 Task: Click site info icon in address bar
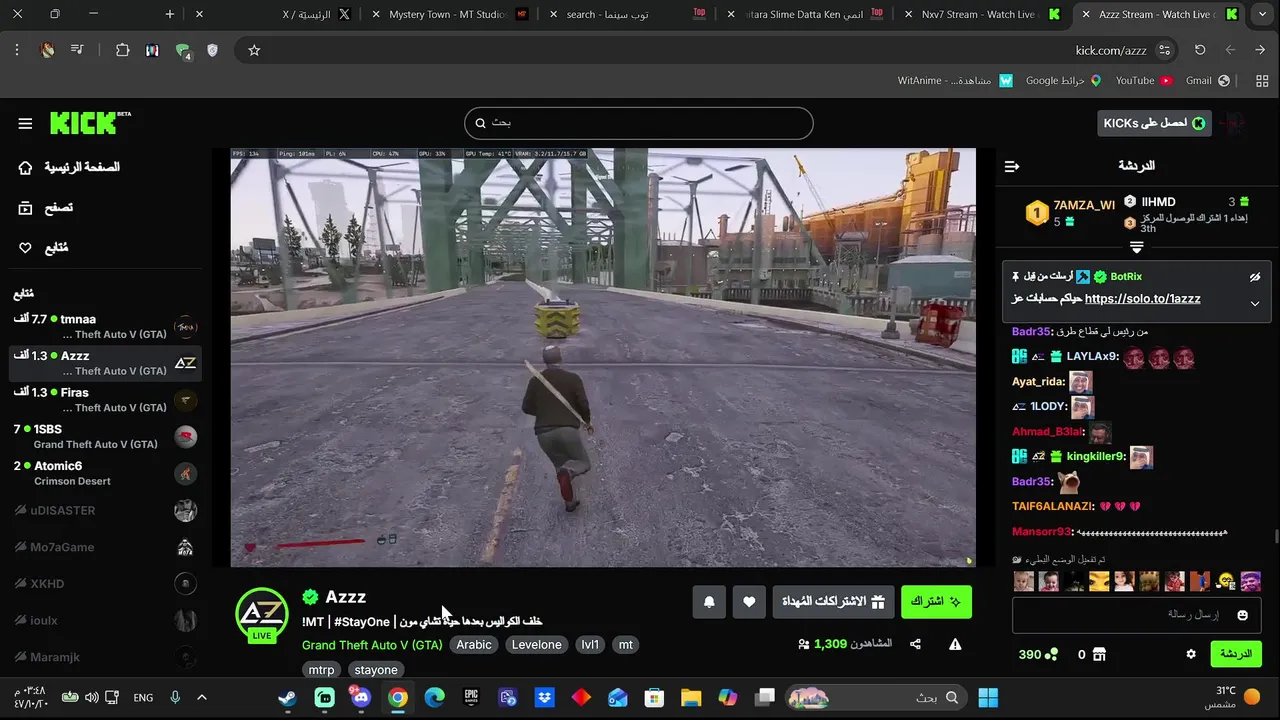pyautogui.click(x=1164, y=50)
